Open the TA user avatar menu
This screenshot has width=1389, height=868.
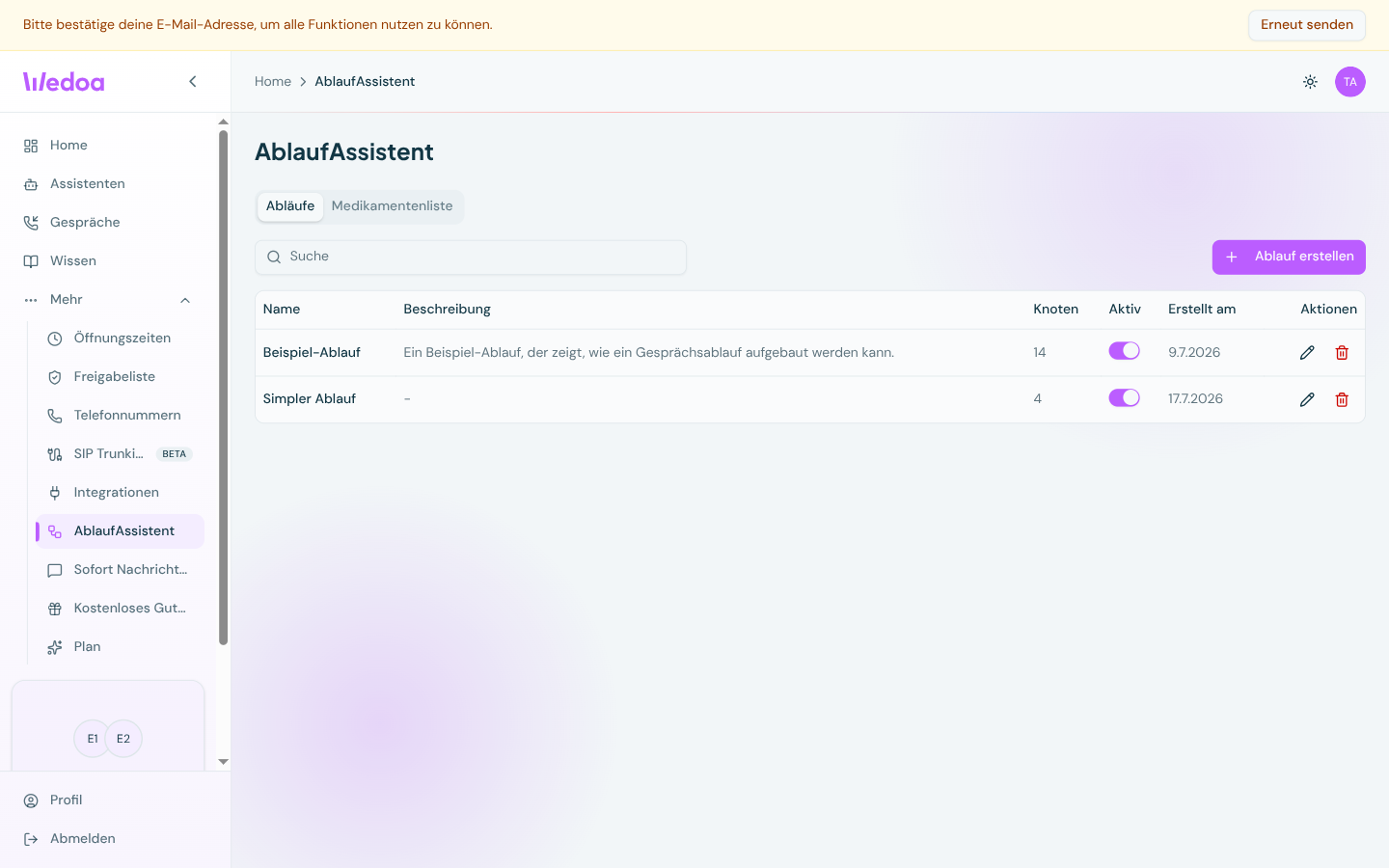[x=1350, y=82]
